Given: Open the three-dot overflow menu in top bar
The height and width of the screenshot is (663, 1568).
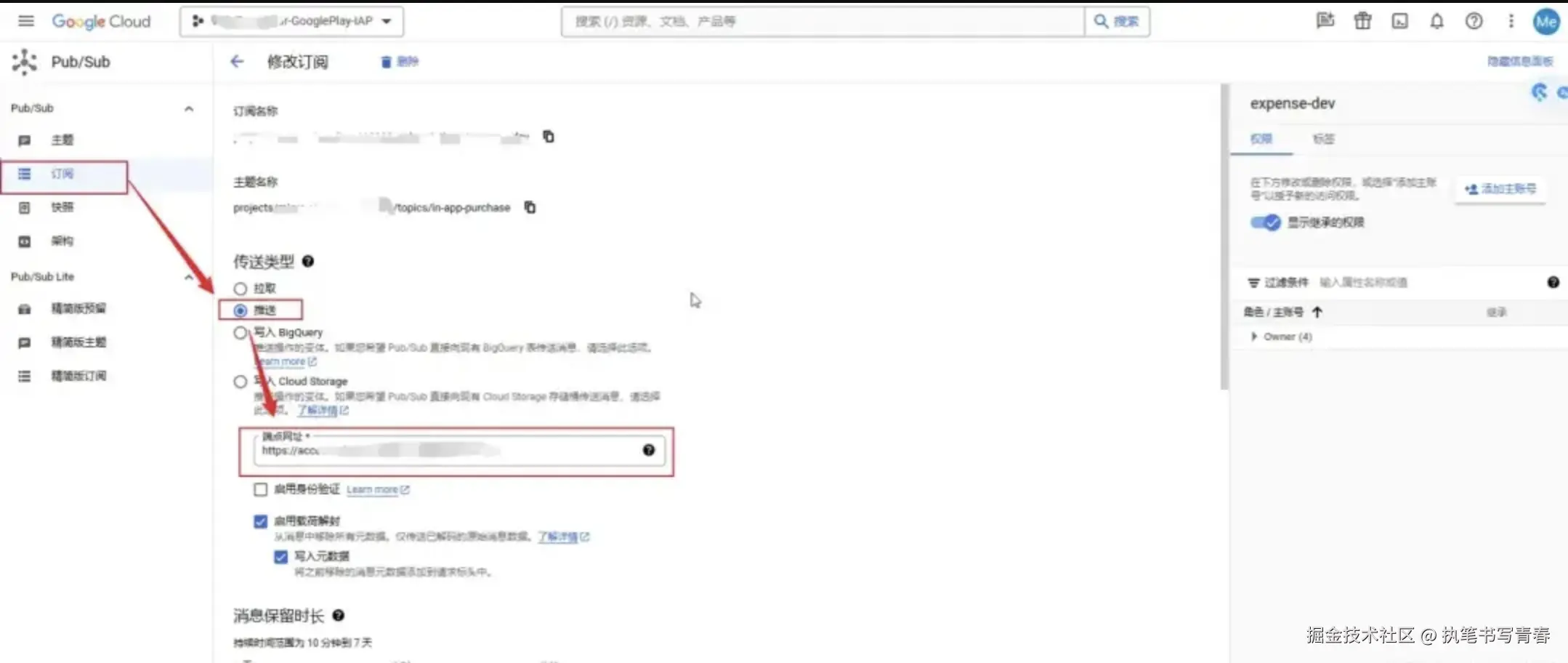Looking at the screenshot, I should coord(1511,21).
